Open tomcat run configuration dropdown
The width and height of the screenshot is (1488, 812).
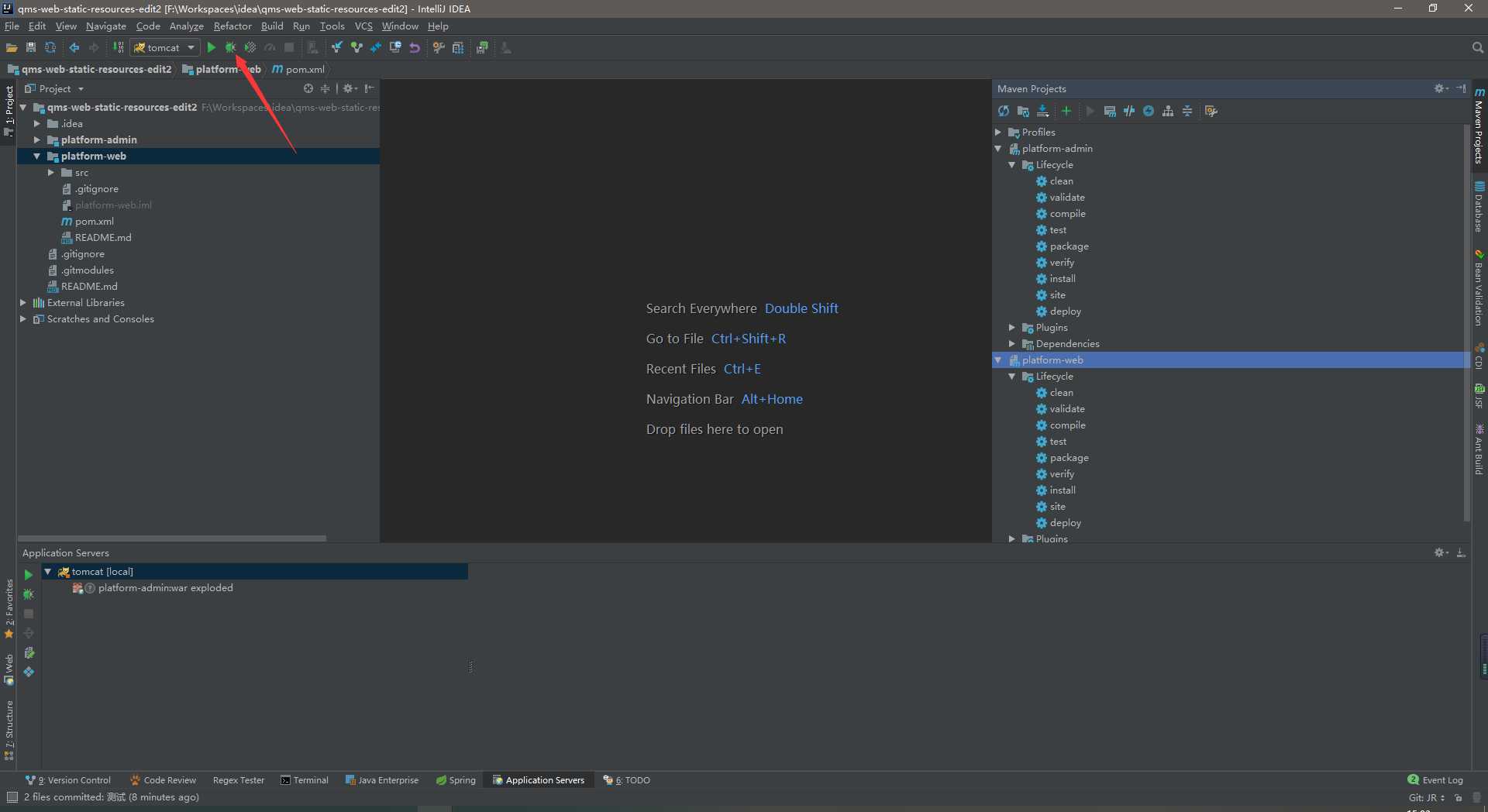pos(164,47)
